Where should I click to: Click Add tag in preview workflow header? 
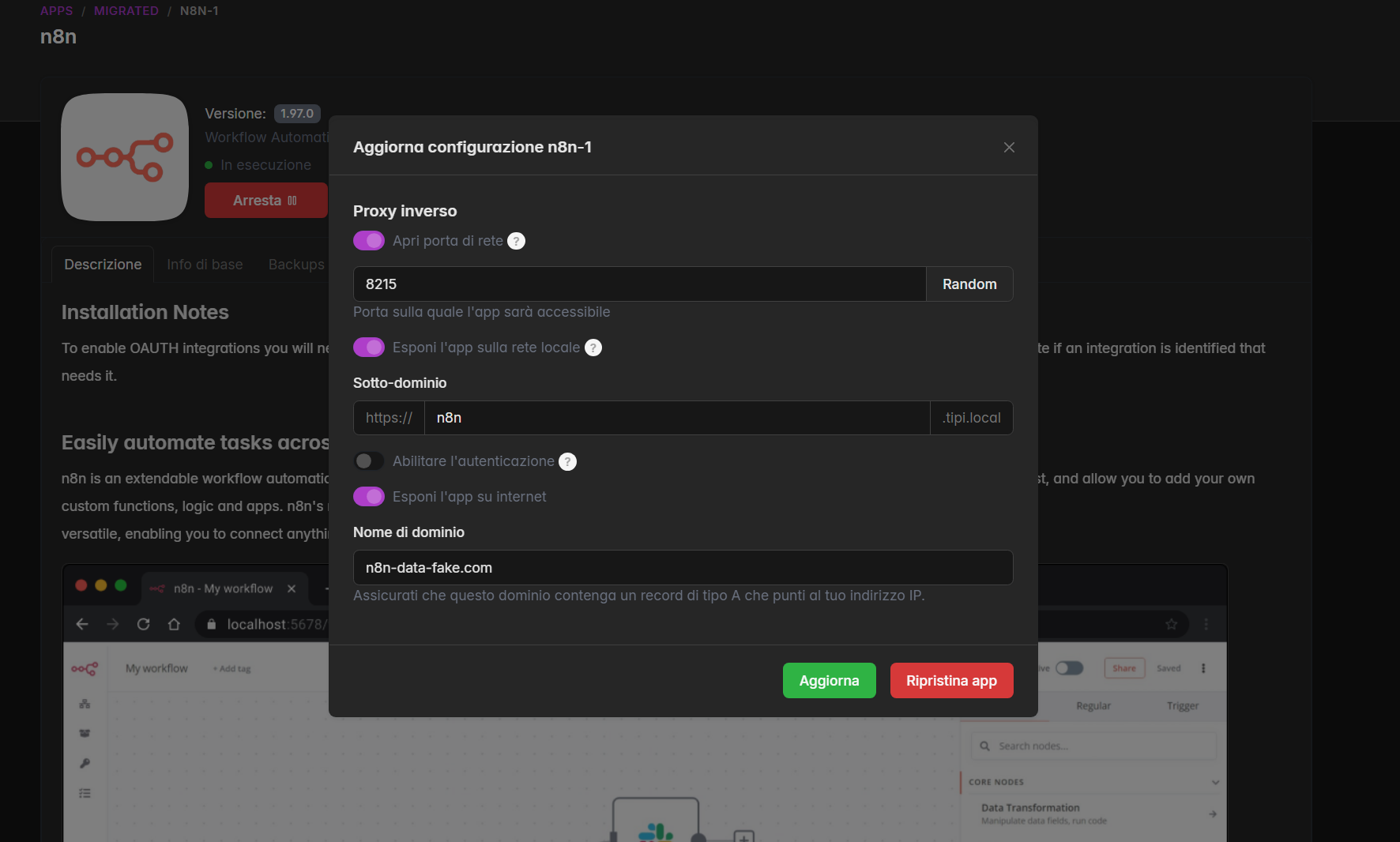pyautogui.click(x=231, y=669)
